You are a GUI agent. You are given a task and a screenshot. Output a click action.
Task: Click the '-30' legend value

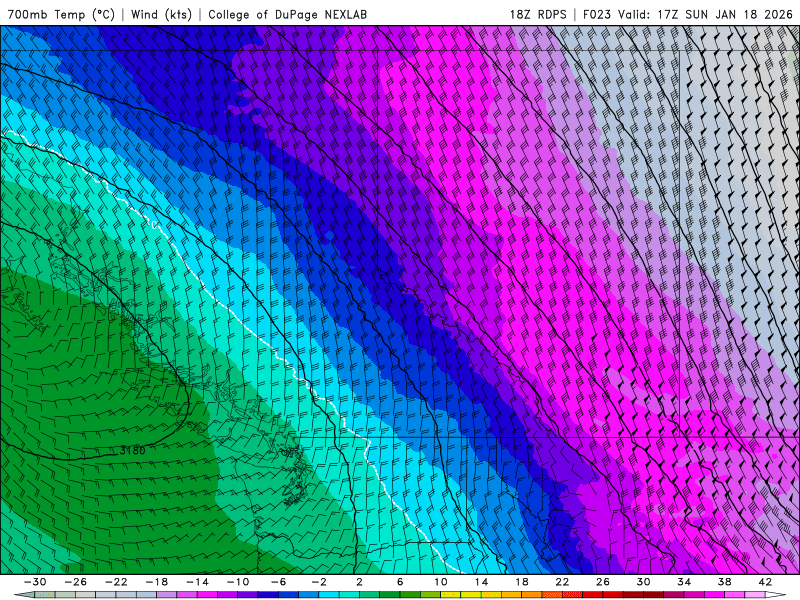(x=35, y=582)
